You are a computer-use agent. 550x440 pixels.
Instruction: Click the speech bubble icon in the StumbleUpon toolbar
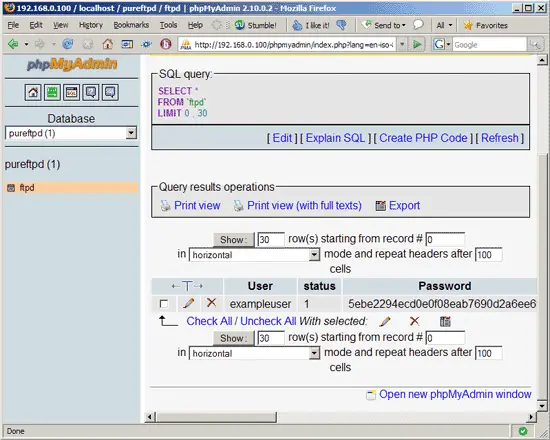418,25
